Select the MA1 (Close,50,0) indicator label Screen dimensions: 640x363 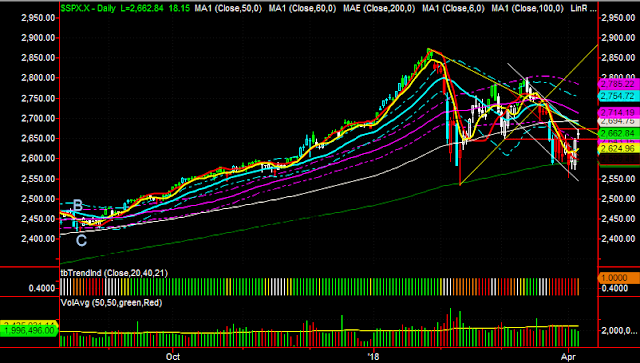[x=228, y=8]
